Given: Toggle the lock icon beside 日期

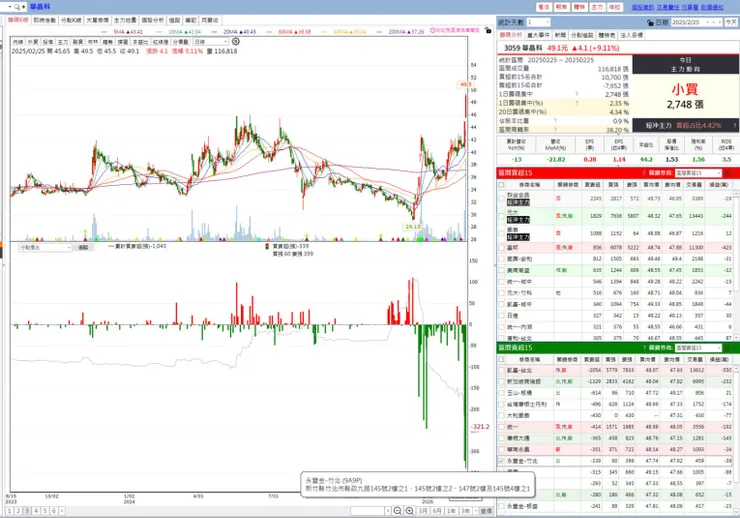Looking at the screenshot, I should [650, 22].
